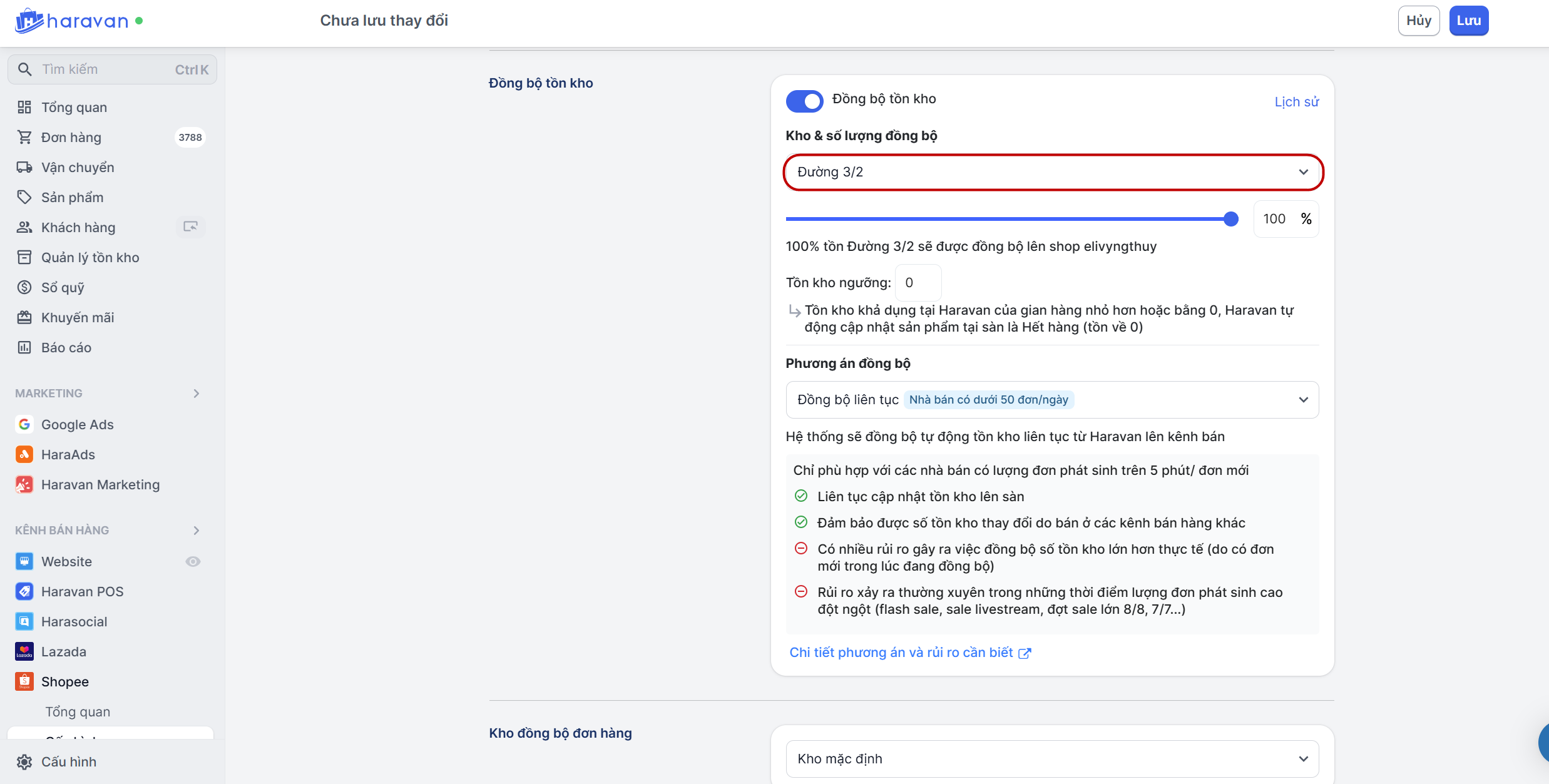Click the Haravan logo icon
Screen dimensions: 1549x784
28,21
